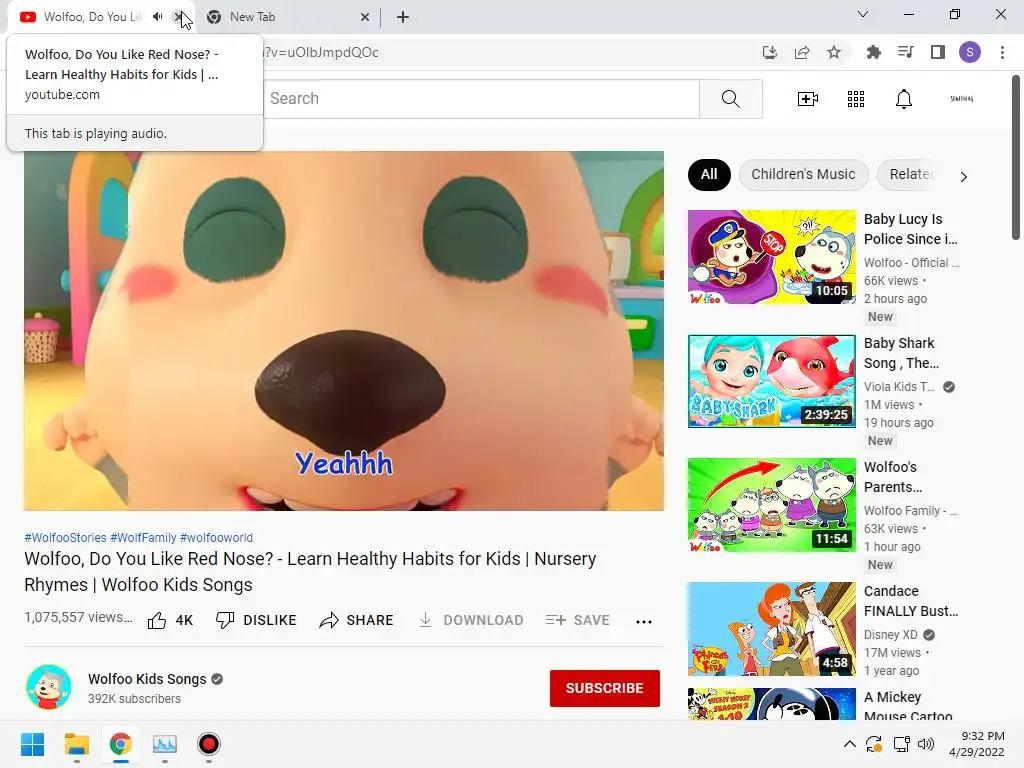Expand the hidden system tray icons
The width and height of the screenshot is (1024, 768).
[x=850, y=744]
